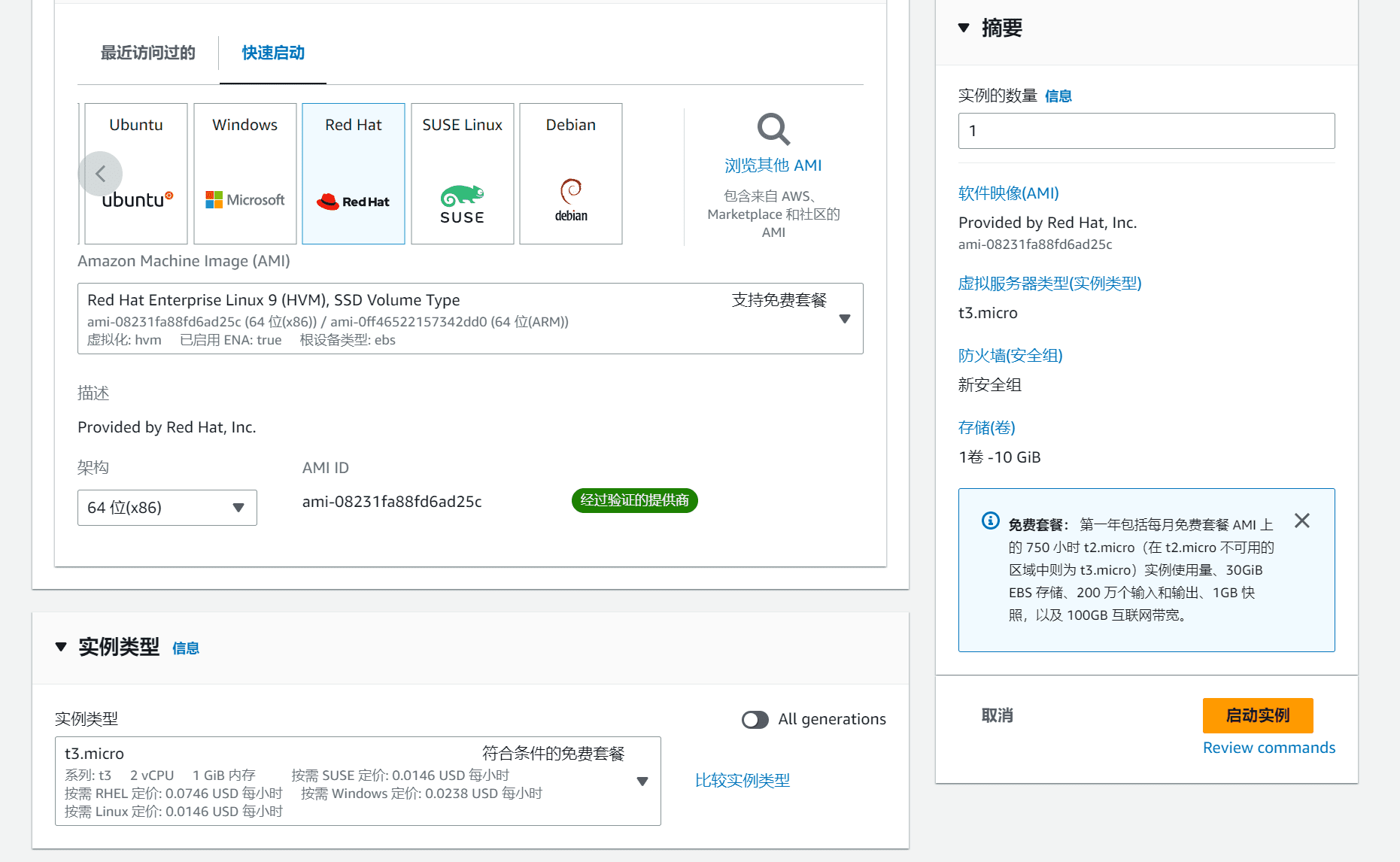Toggle the All generations switch

(x=755, y=719)
